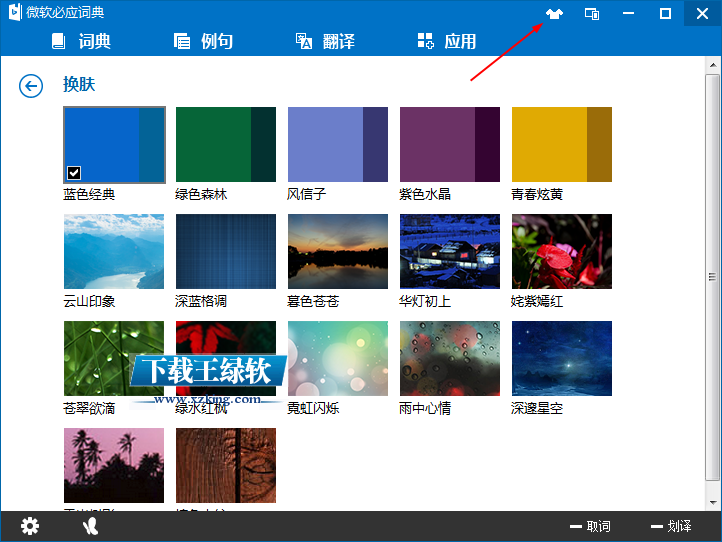Tick the checkbox on 蓝色经典 skin
Viewport: 722px width, 542px height.
coord(74,173)
